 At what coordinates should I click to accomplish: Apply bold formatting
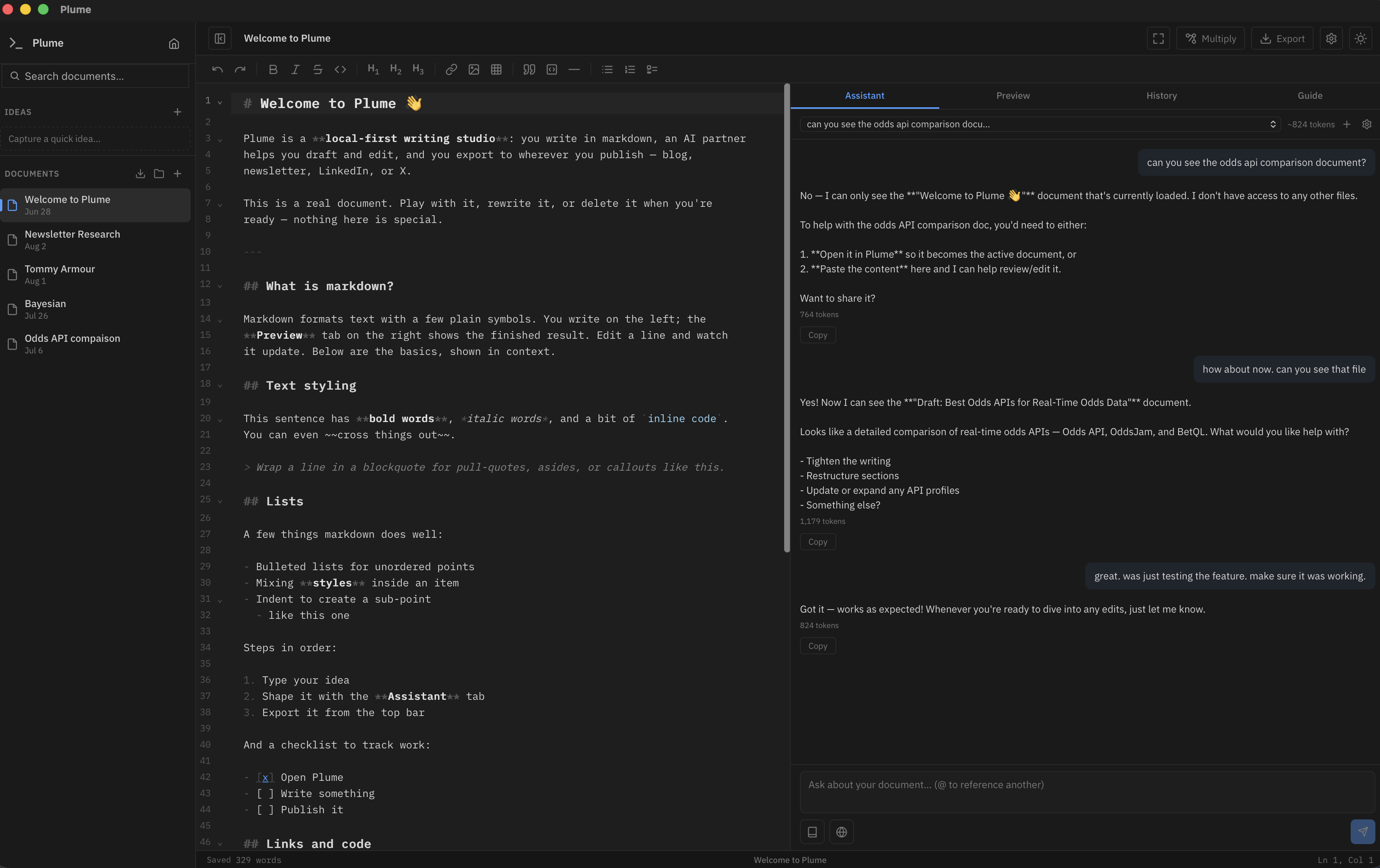(x=273, y=69)
